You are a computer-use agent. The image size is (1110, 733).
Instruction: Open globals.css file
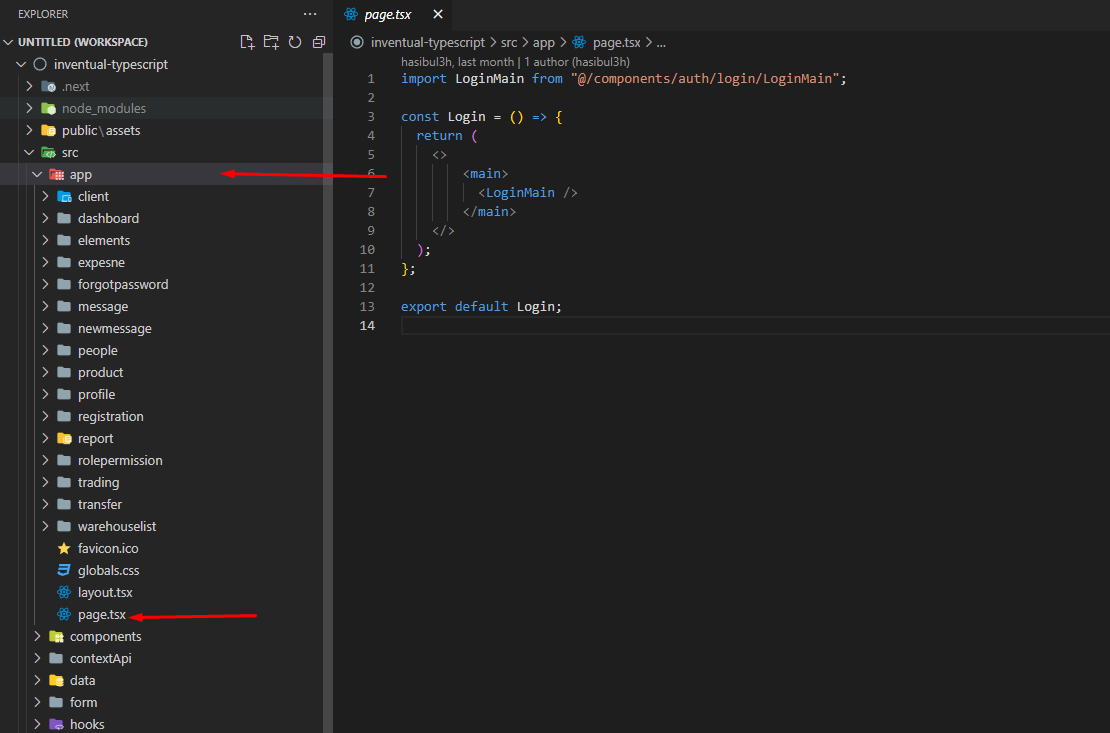161,570
